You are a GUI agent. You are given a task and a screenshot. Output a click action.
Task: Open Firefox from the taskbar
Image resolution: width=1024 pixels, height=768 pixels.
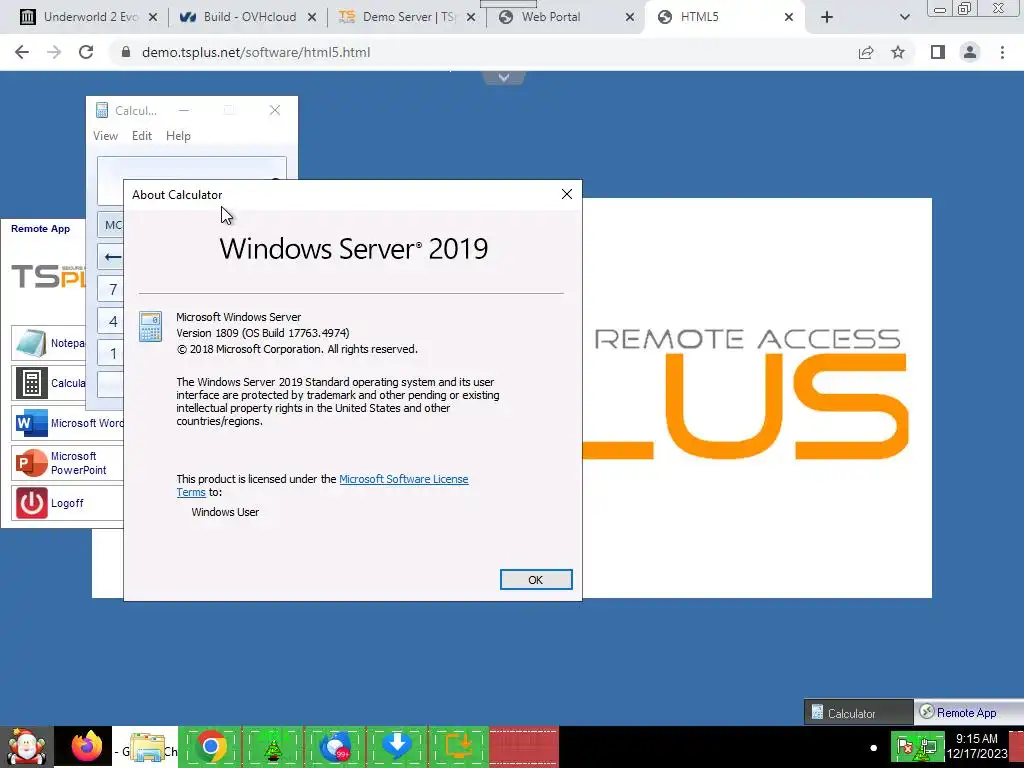[88, 747]
